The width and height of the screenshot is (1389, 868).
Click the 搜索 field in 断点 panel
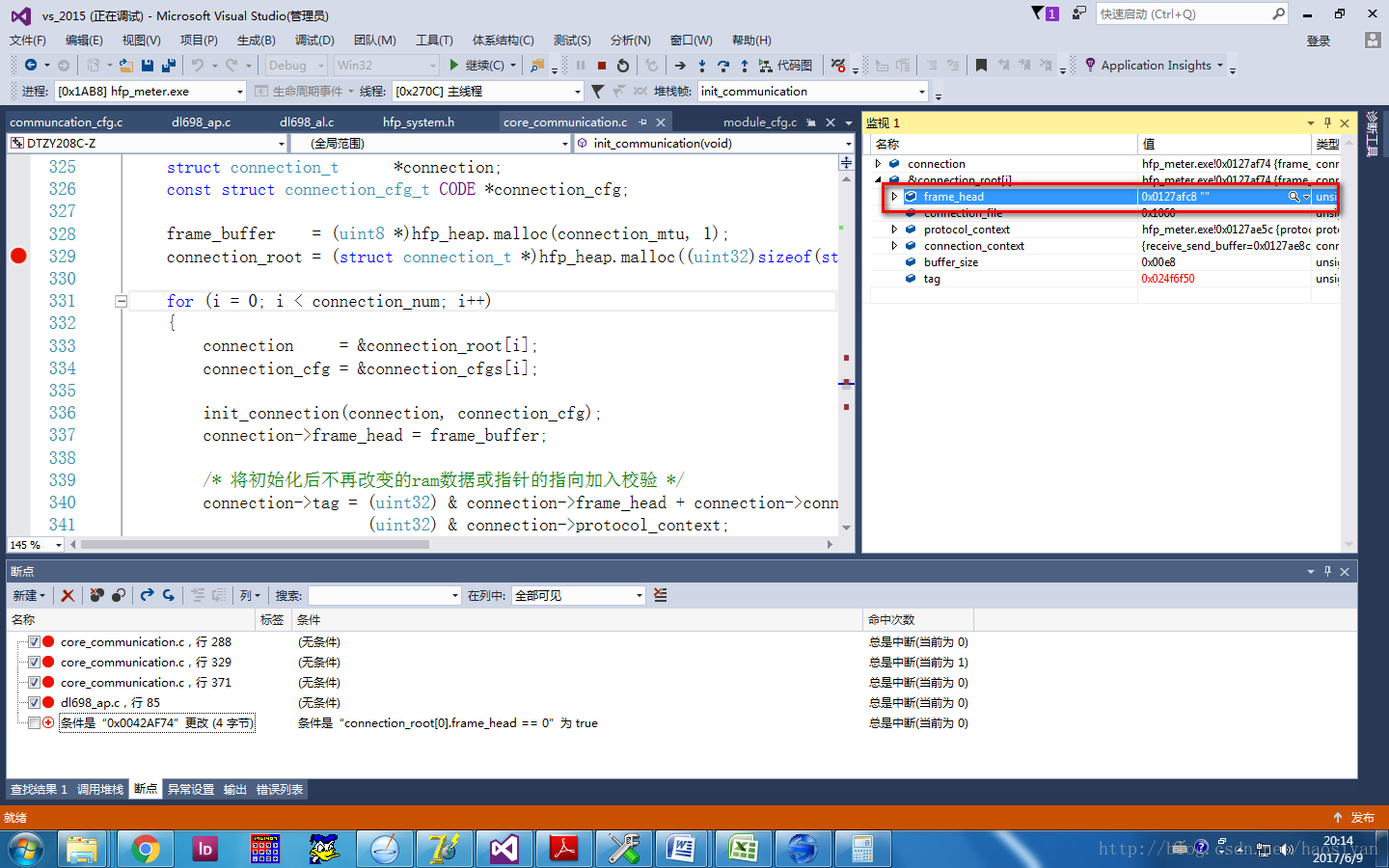384,595
